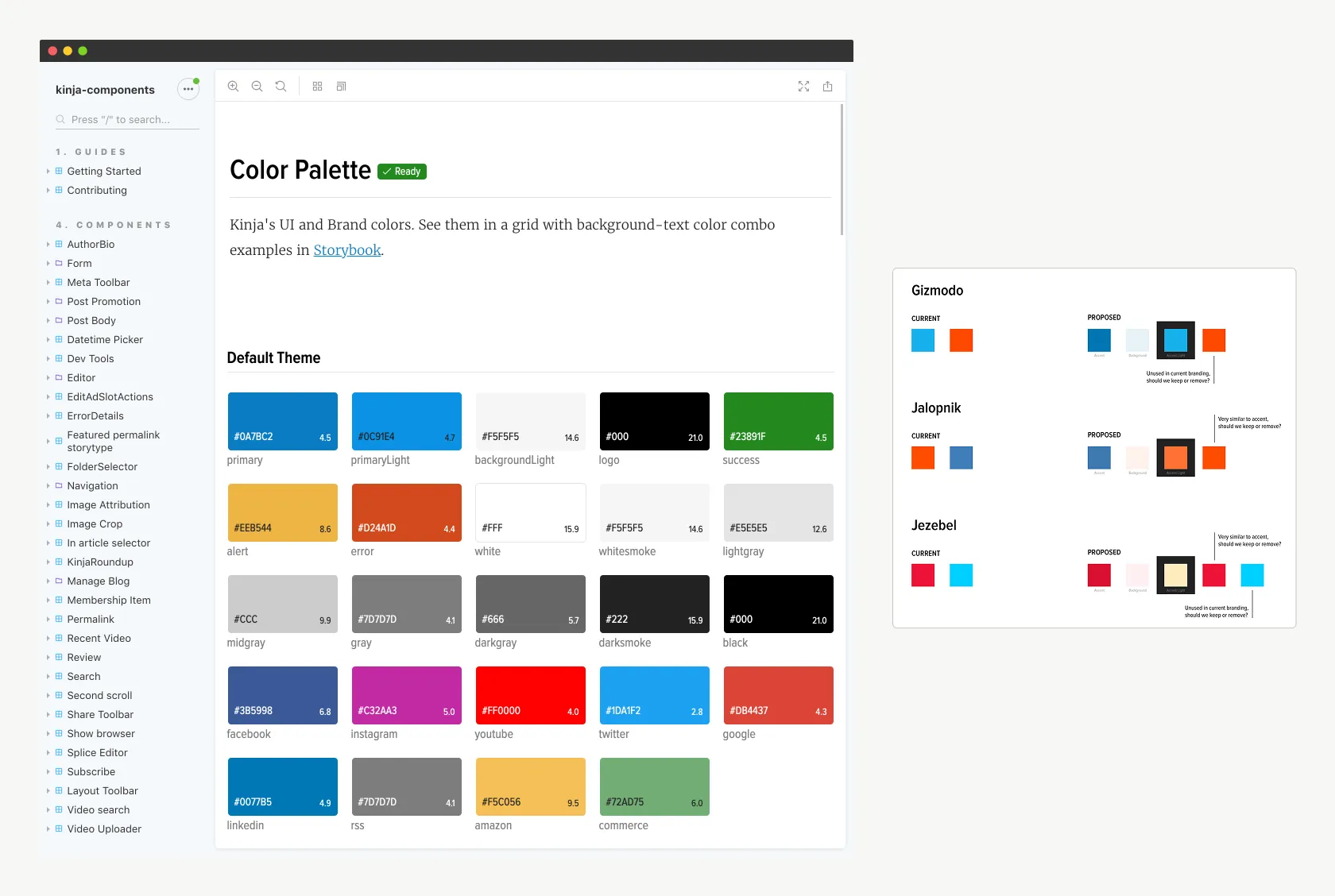Viewport: 1335px width, 896px height.
Task: Follow the Storybook link
Action: pos(347,250)
